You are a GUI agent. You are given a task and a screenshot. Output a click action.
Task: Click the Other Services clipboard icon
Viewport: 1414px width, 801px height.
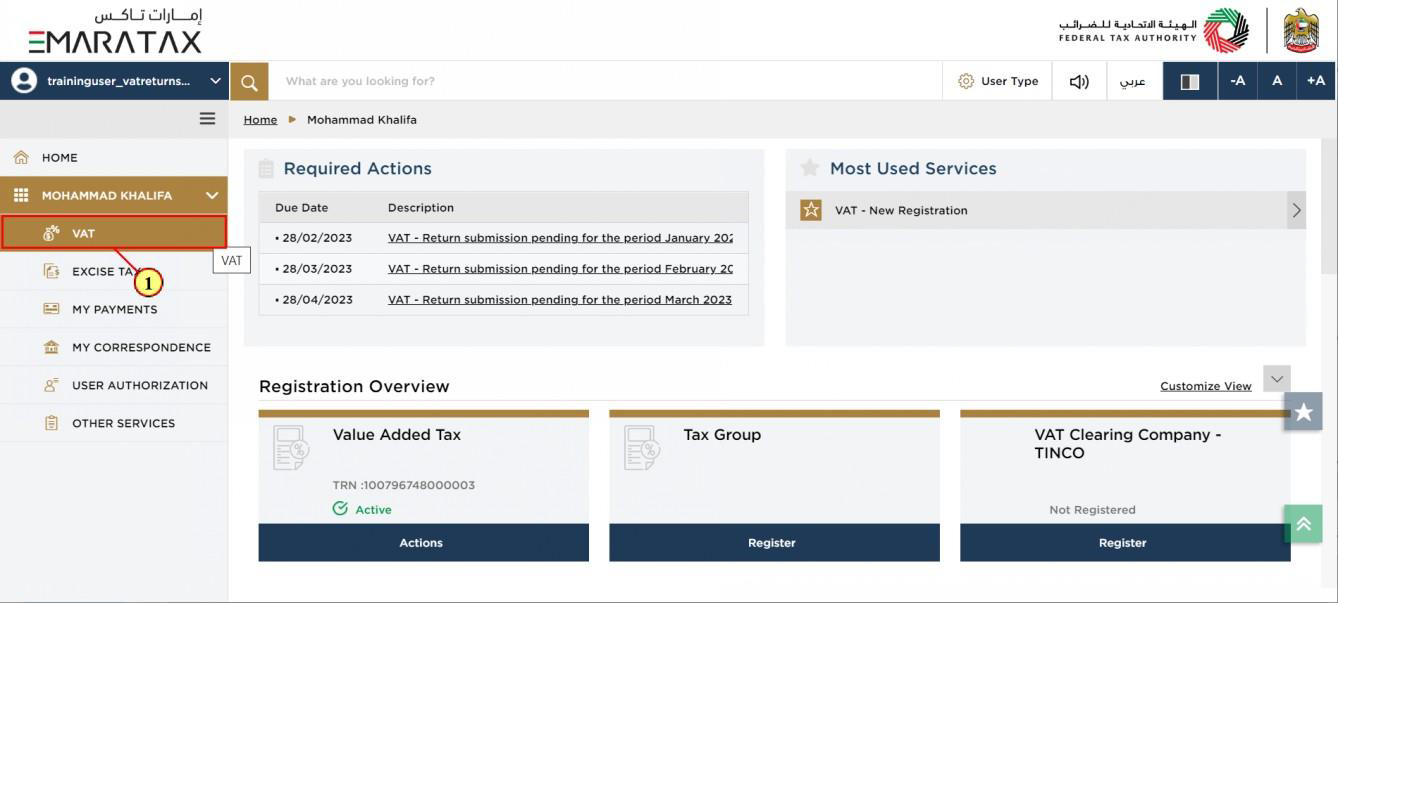[51, 423]
